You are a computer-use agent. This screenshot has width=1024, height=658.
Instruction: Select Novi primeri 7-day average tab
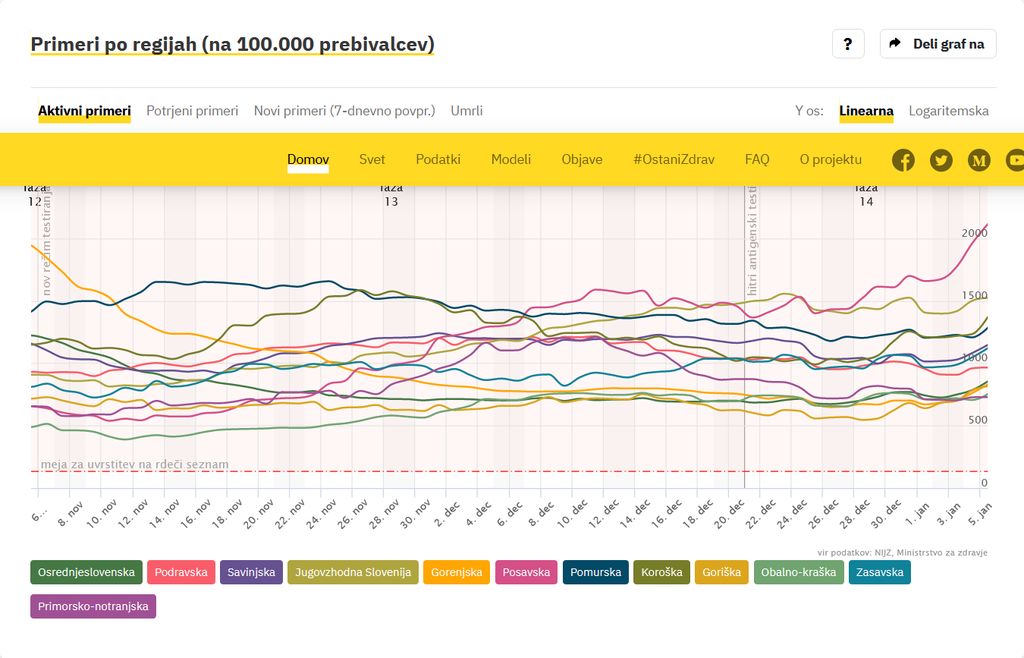click(x=344, y=111)
